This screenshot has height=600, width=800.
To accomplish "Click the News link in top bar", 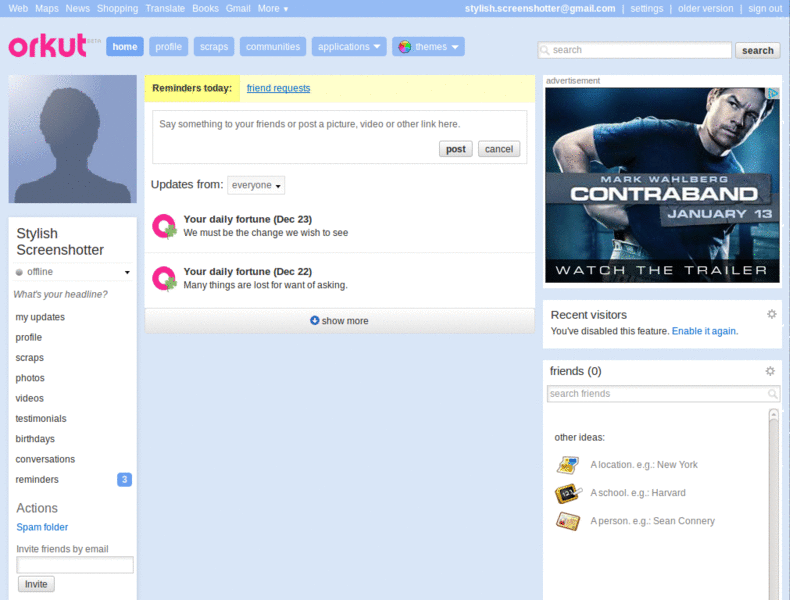I will (x=78, y=9).
